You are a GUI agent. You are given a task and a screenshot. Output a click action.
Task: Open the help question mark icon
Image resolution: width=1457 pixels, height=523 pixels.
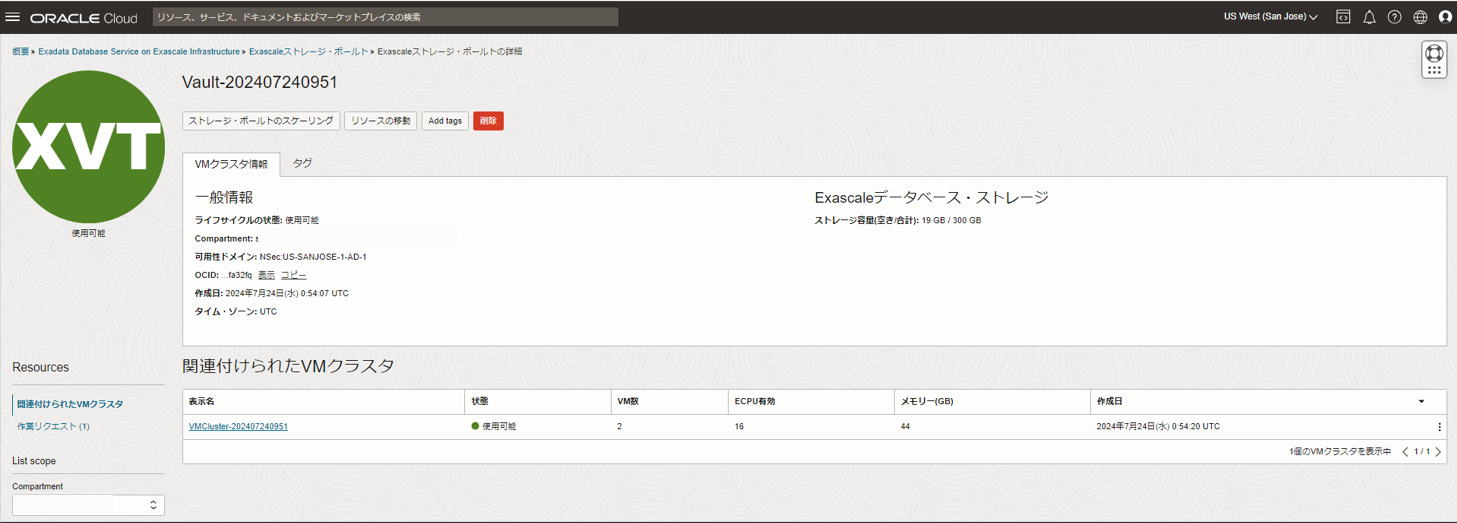(x=1394, y=17)
